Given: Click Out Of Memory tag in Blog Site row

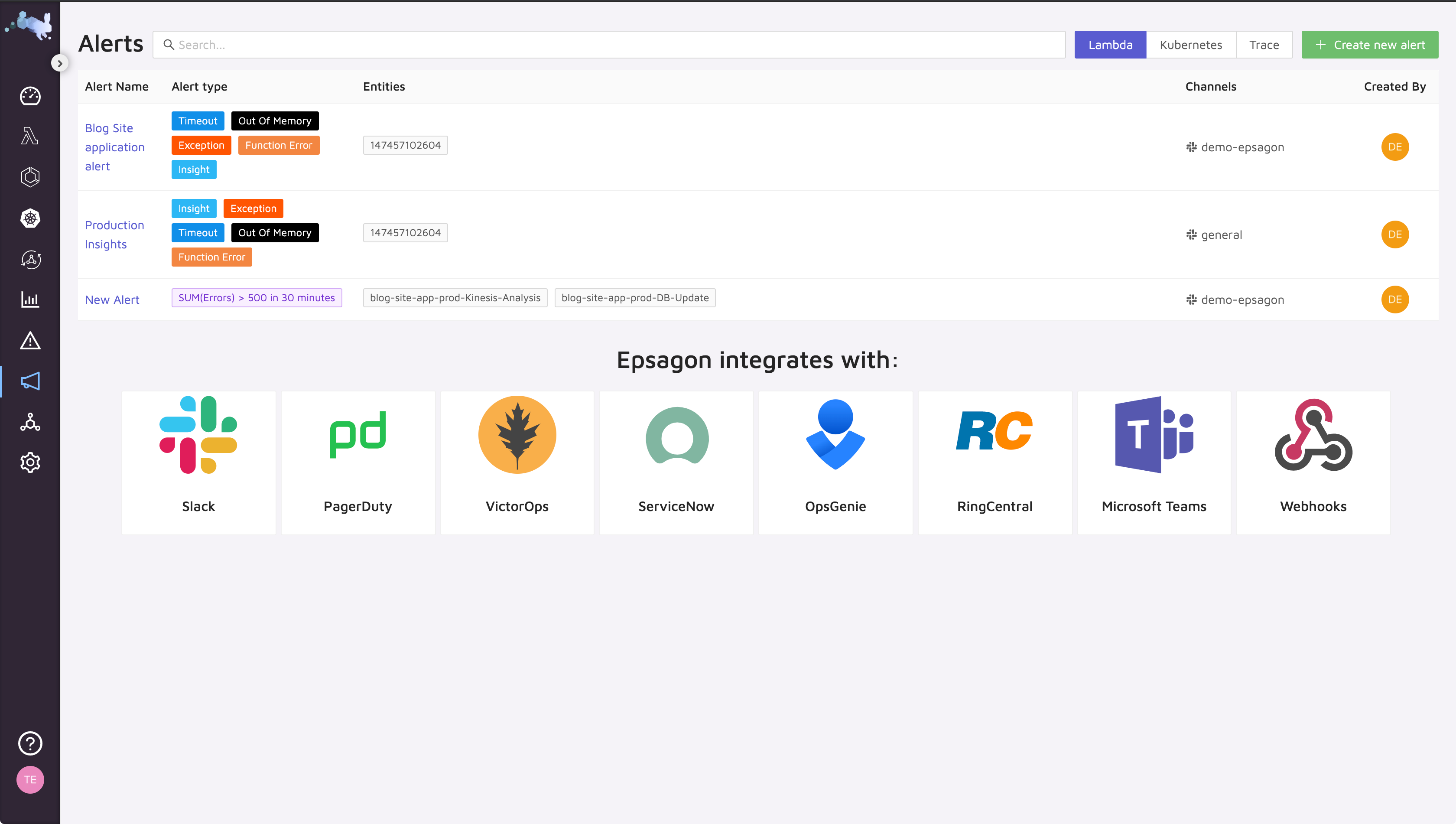Looking at the screenshot, I should point(274,121).
